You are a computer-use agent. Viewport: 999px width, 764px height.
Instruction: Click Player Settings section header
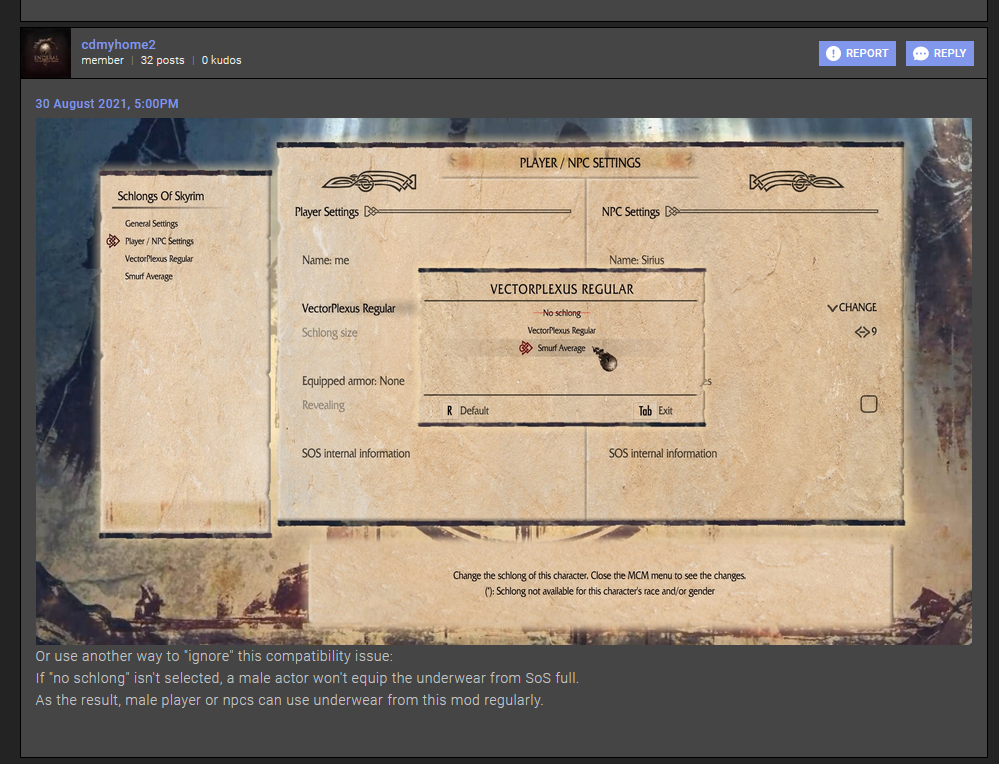(326, 212)
